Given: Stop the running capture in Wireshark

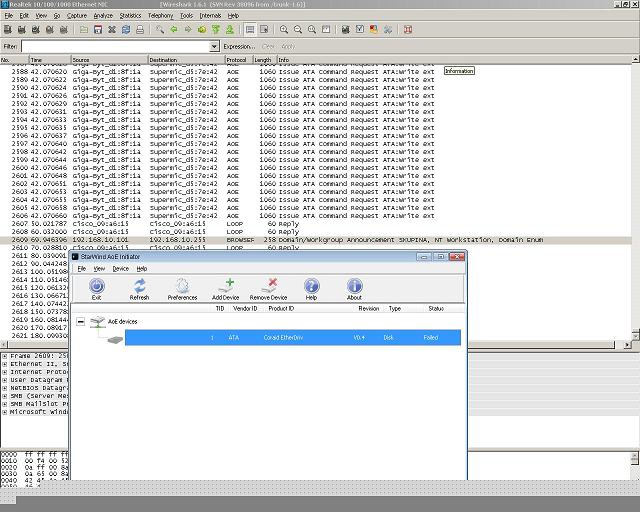Looking at the screenshot, I should [x=49, y=29].
